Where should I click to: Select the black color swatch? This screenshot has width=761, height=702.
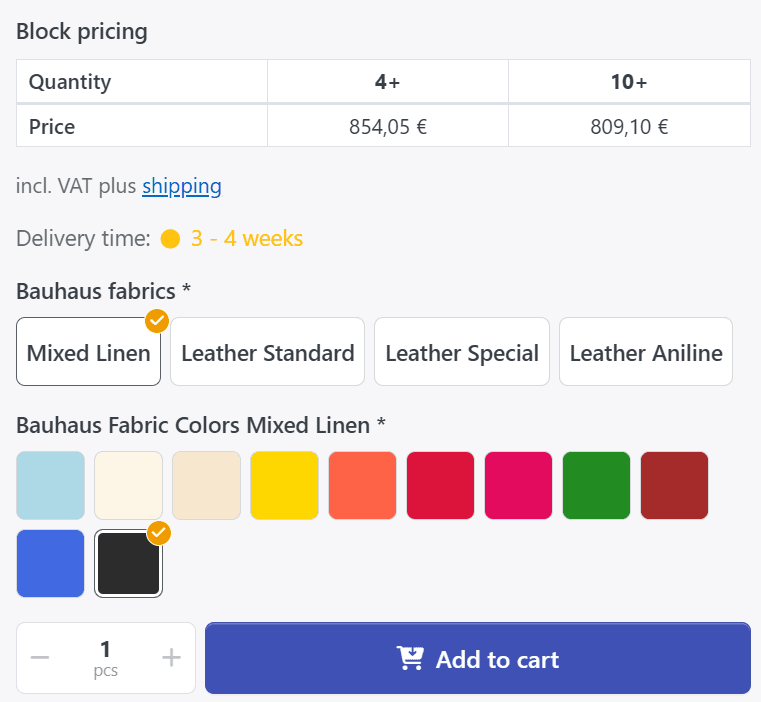click(128, 564)
